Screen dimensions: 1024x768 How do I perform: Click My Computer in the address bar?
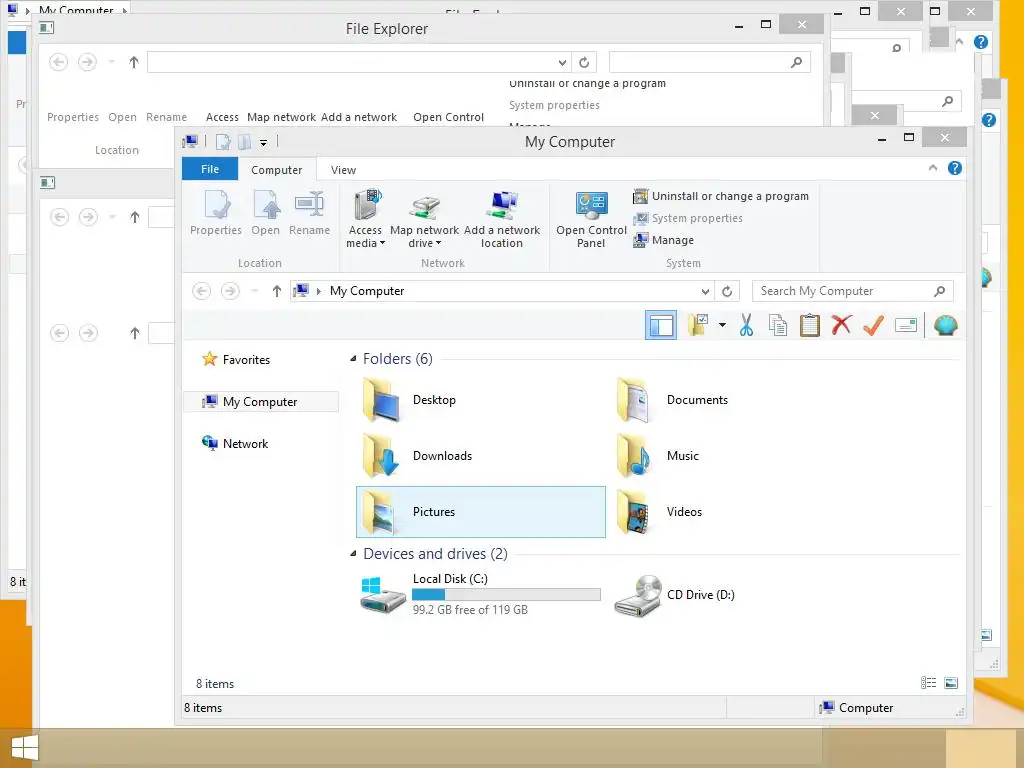(x=367, y=291)
